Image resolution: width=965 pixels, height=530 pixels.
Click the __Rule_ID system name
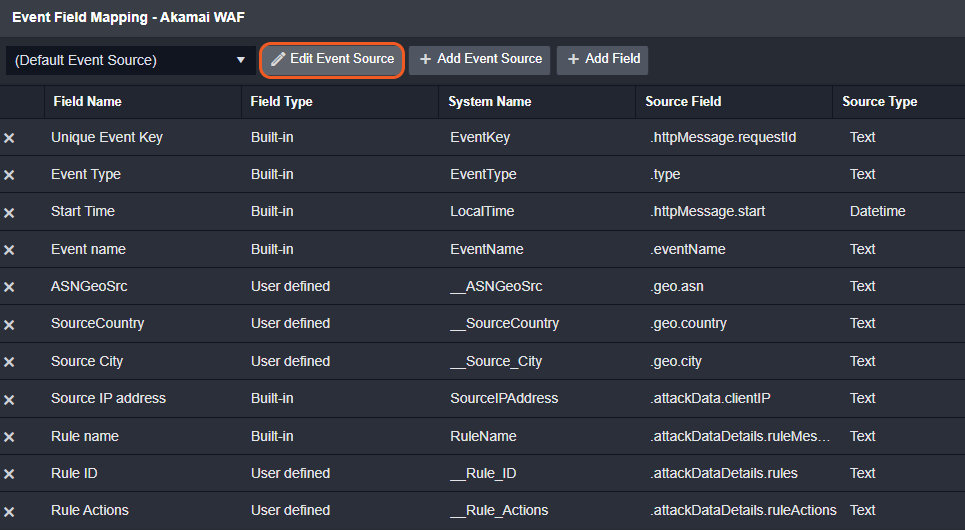pyautogui.click(x=483, y=473)
